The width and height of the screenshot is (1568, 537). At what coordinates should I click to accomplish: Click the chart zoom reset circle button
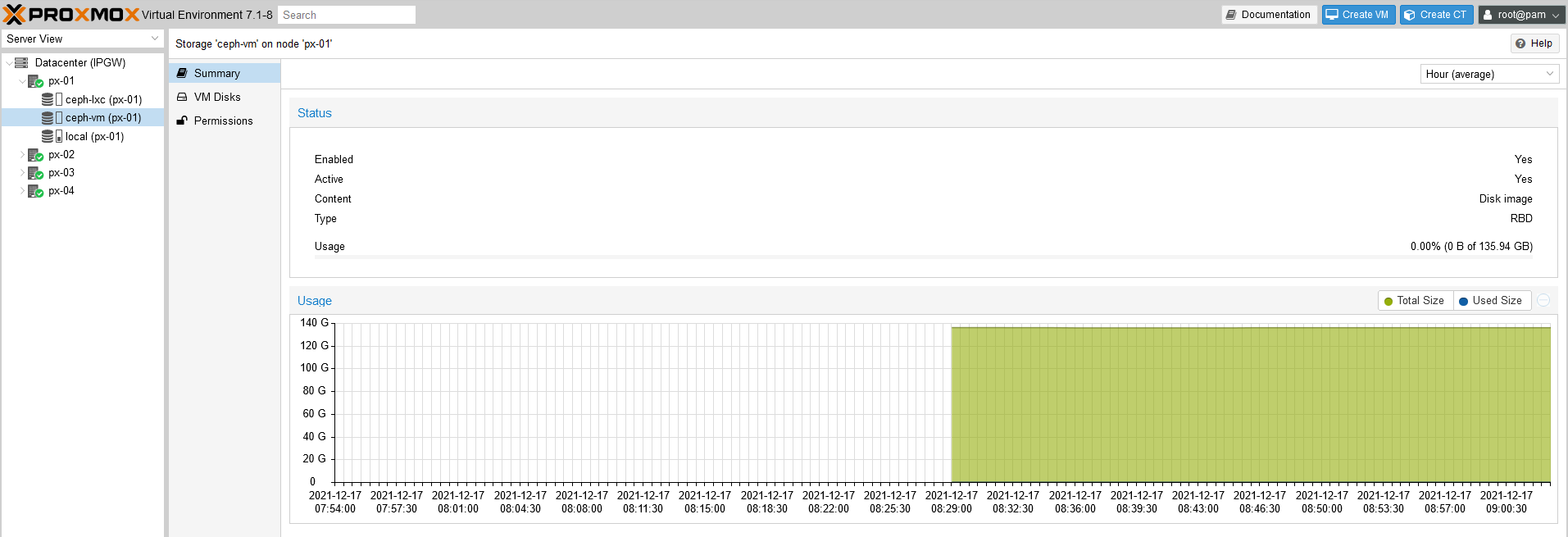tap(1543, 301)
